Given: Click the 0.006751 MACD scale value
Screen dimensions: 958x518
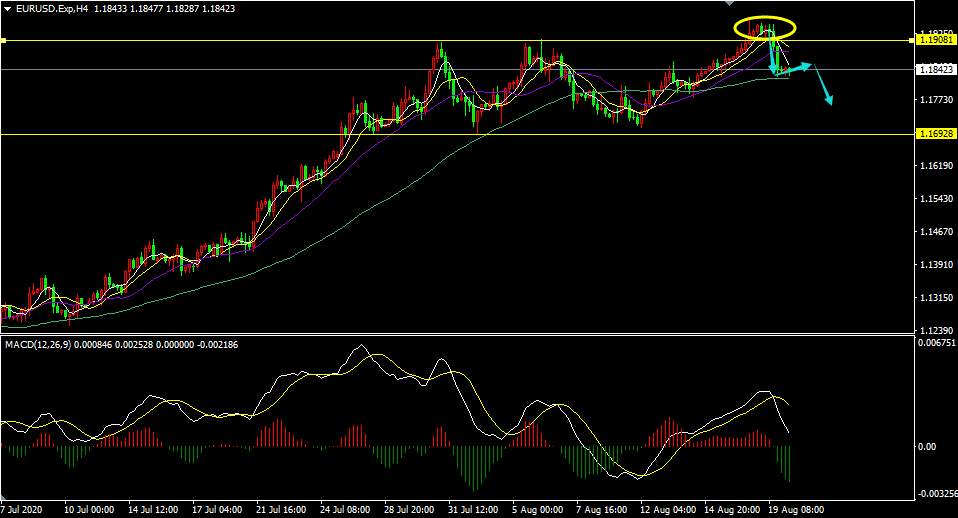Looking at the screenshot, I should [x=936, y=343].
